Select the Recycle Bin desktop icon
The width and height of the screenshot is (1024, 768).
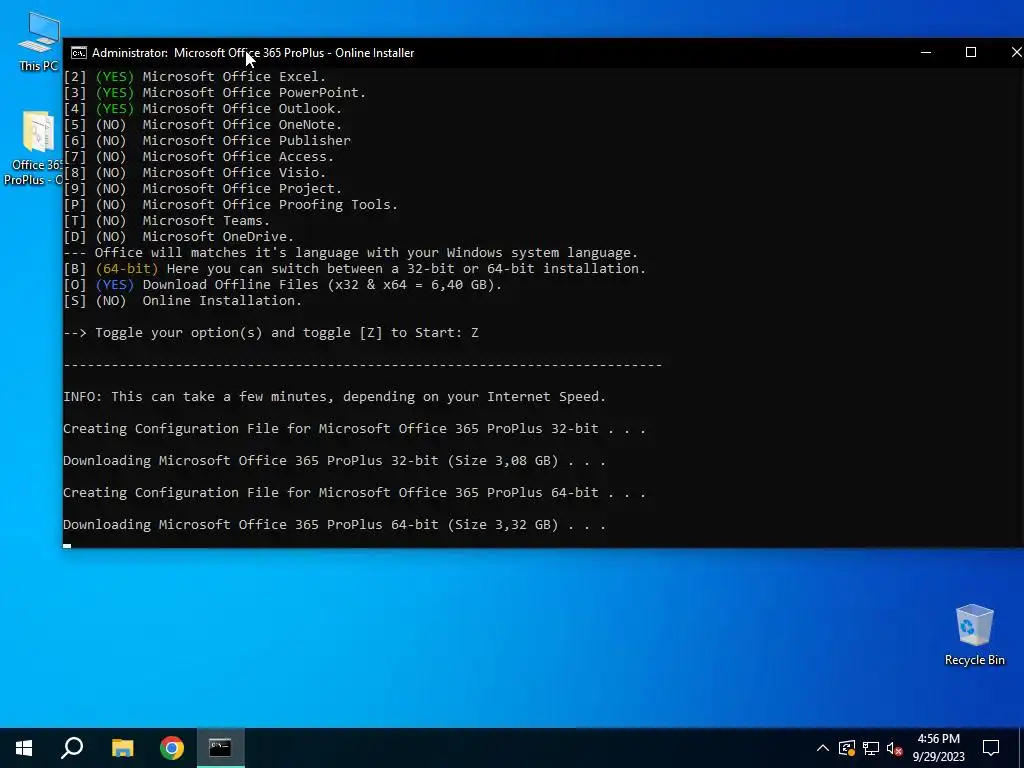(974, 635)
